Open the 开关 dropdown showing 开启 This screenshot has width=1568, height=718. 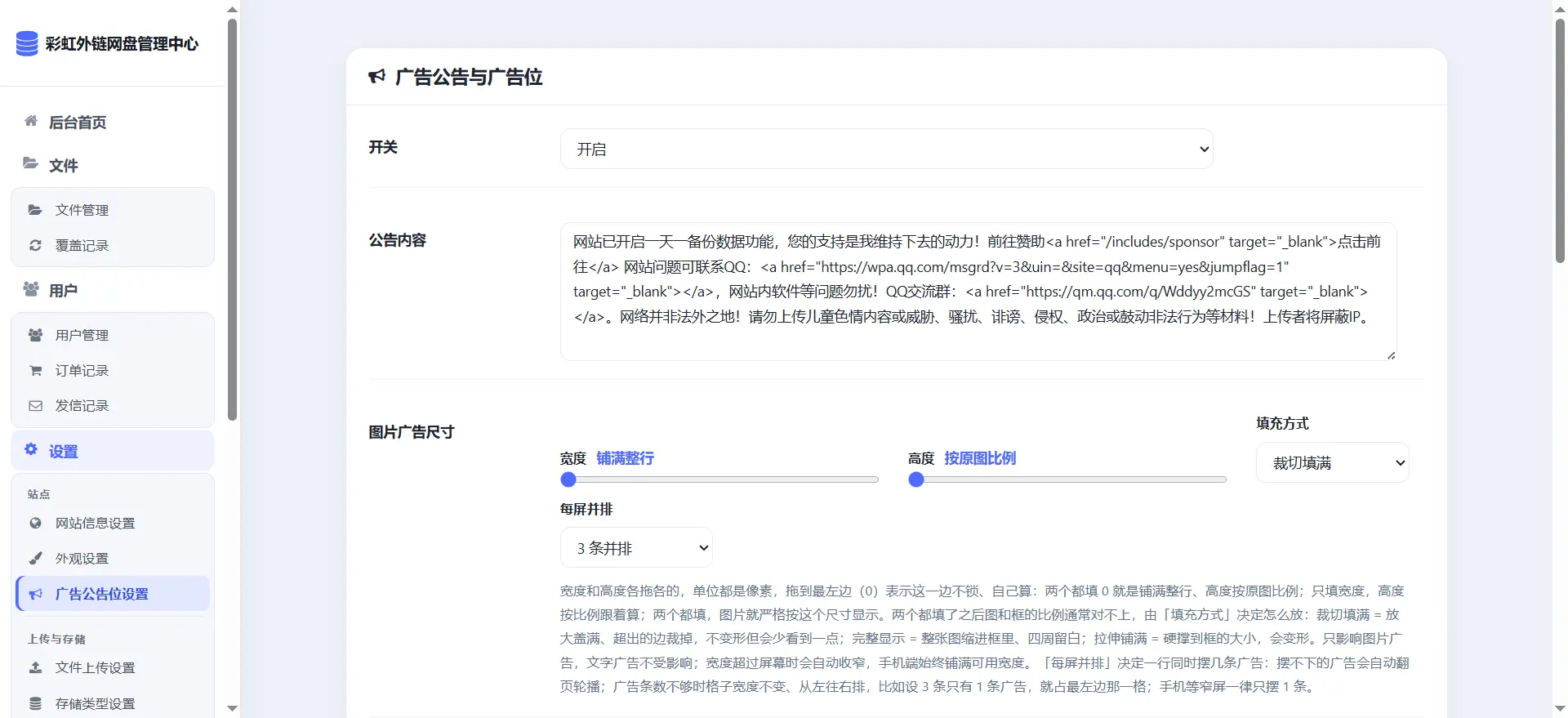pyautogui.click(x=886, y=149)
